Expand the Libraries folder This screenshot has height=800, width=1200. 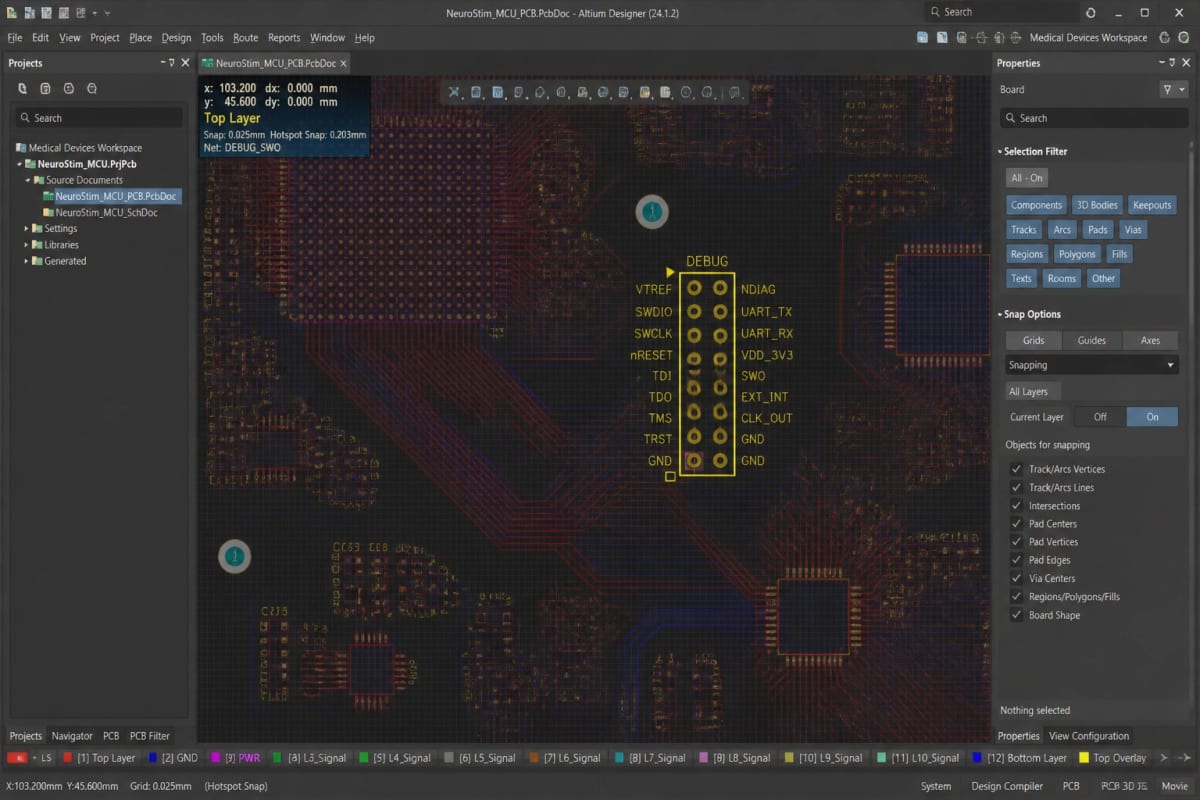27,245
